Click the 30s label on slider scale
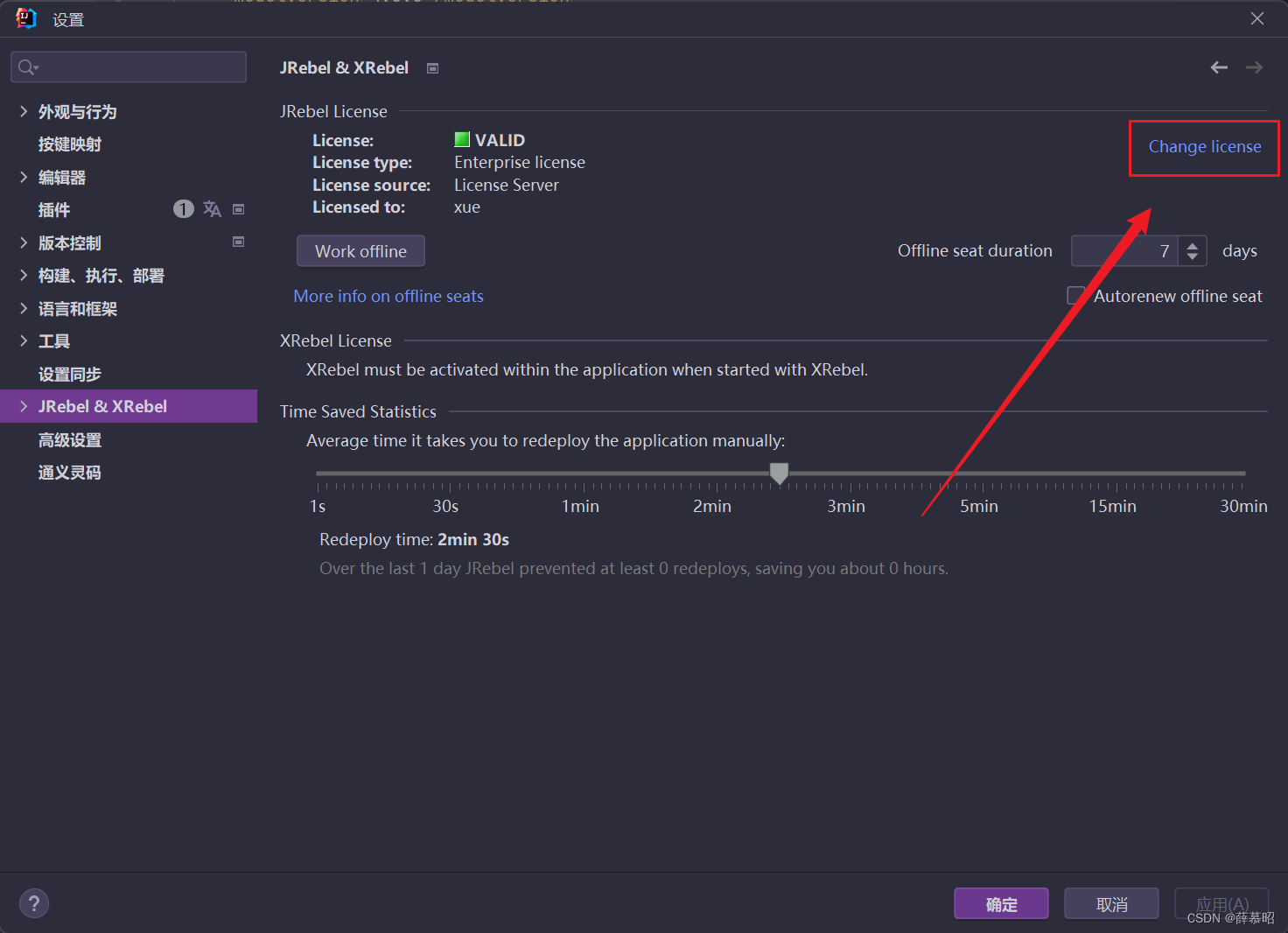This screenshot has width=1288, height=933. [x=445, y=506]
